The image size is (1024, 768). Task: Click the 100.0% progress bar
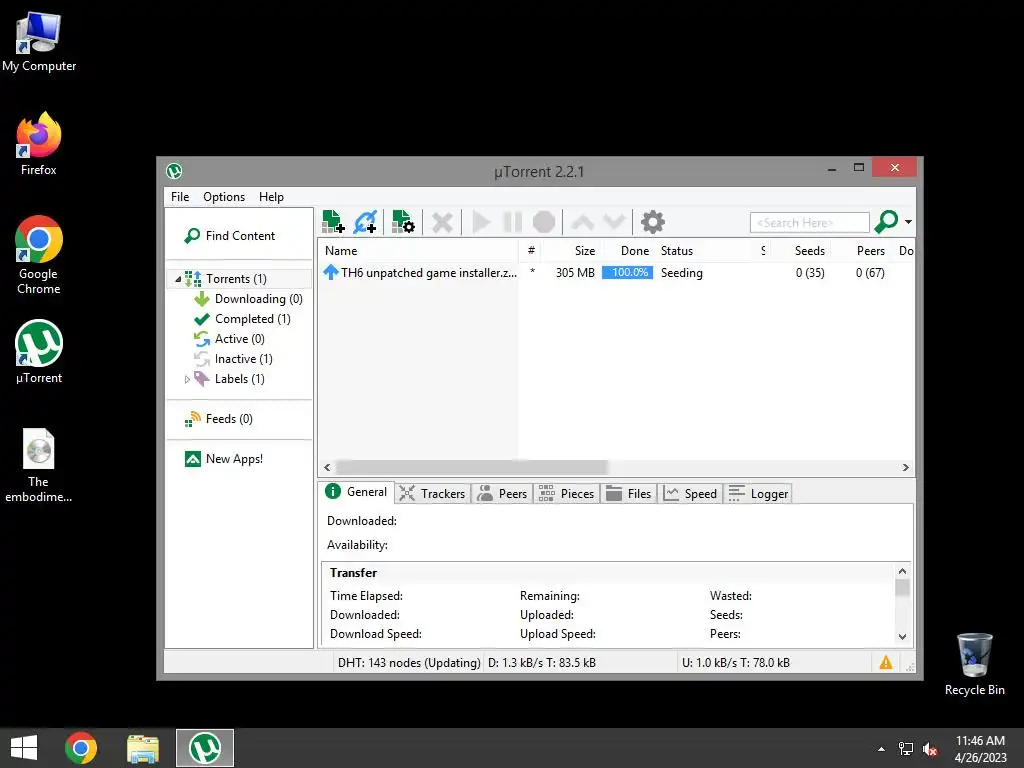627,273
